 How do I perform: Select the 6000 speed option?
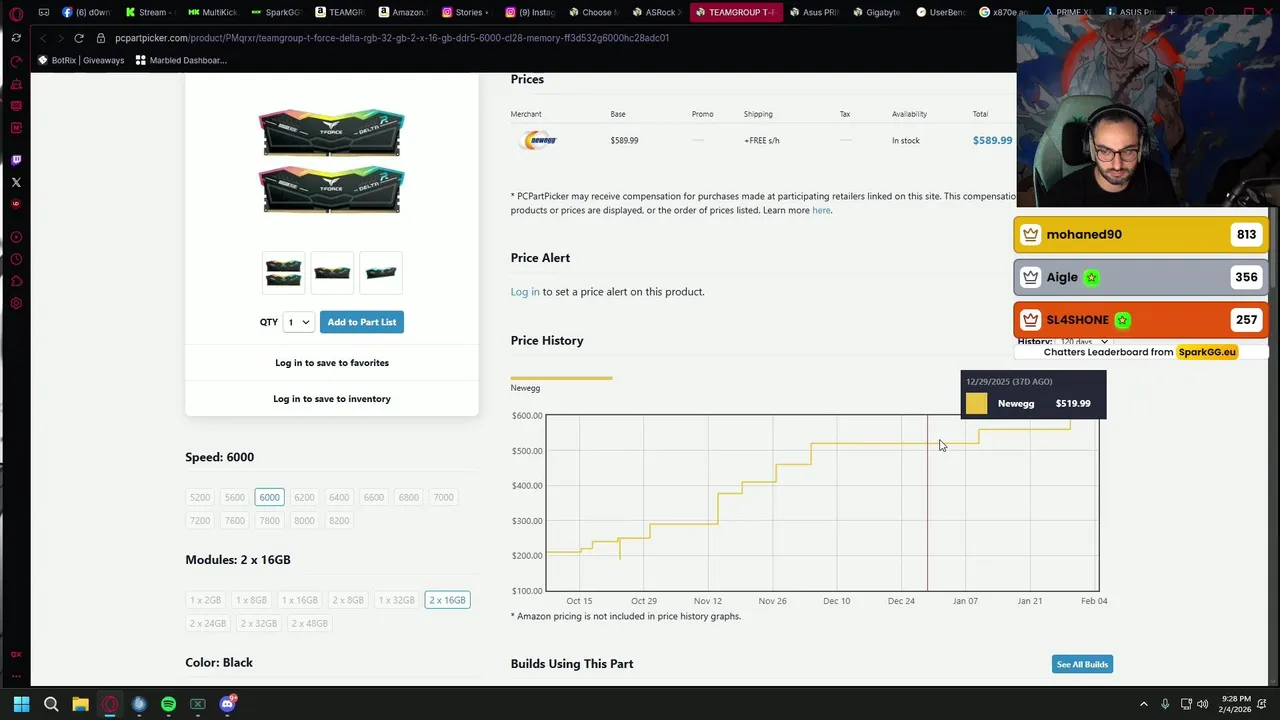click(270, 497)
